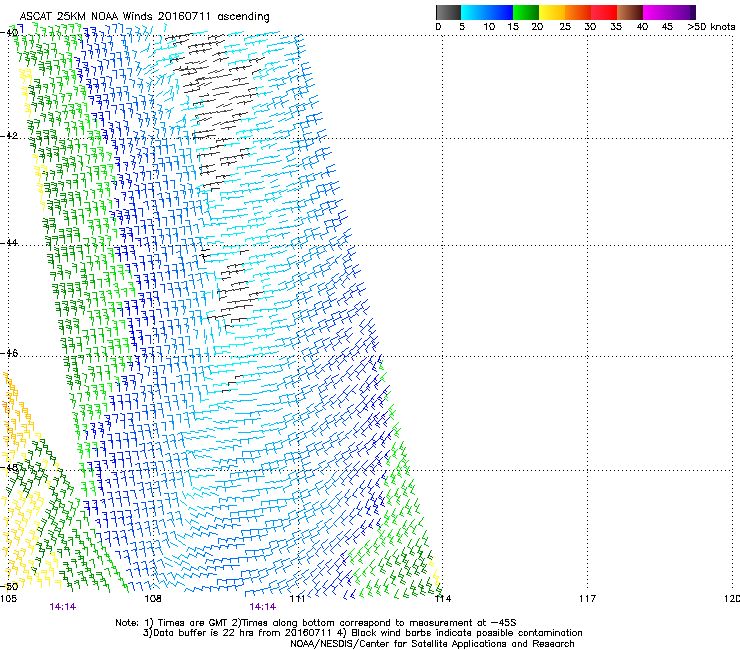Choose the red 30-35 knots color segment
This screenshot has height=650, width=740.
(x=604, y=12)
